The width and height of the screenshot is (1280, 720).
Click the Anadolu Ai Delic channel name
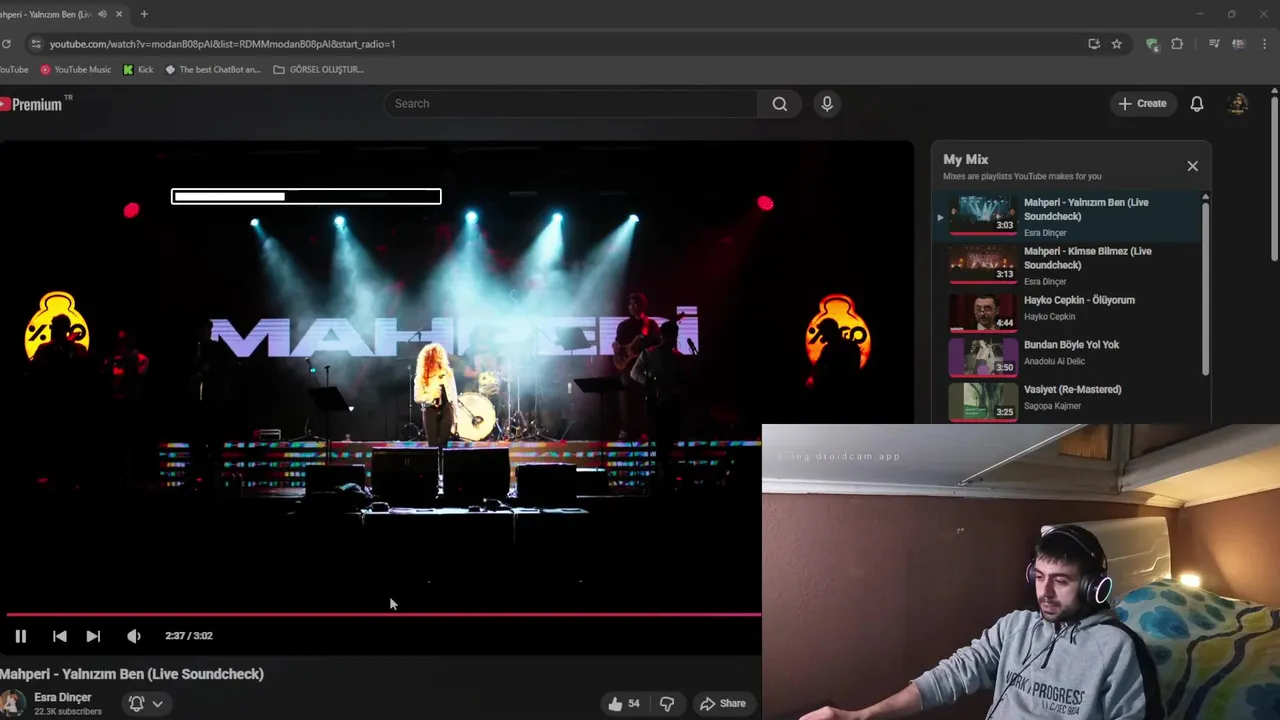(x=1054, y=362)
